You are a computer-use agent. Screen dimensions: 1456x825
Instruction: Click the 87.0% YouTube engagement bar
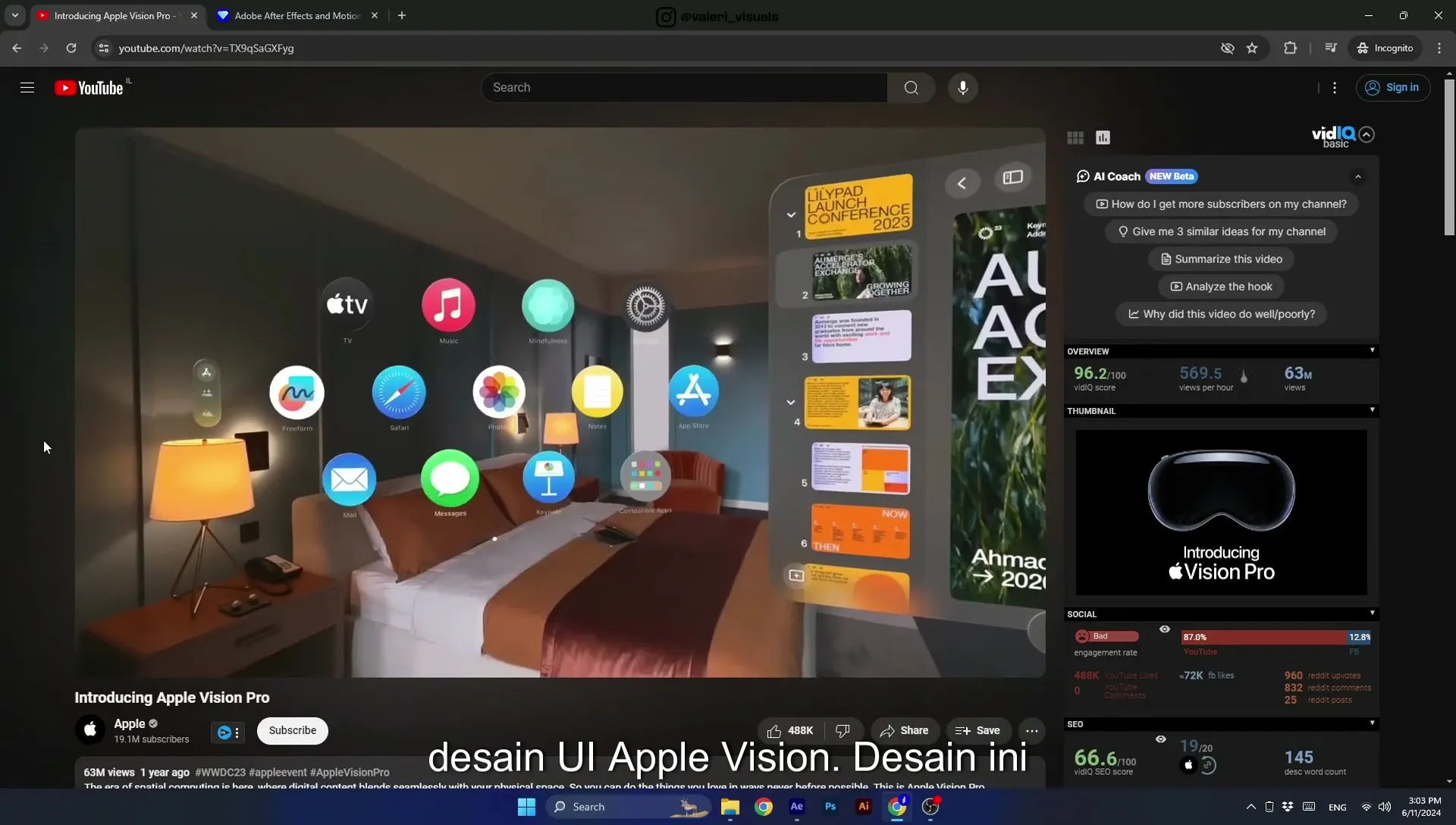pyautogui.click(x=1264, y=637)
